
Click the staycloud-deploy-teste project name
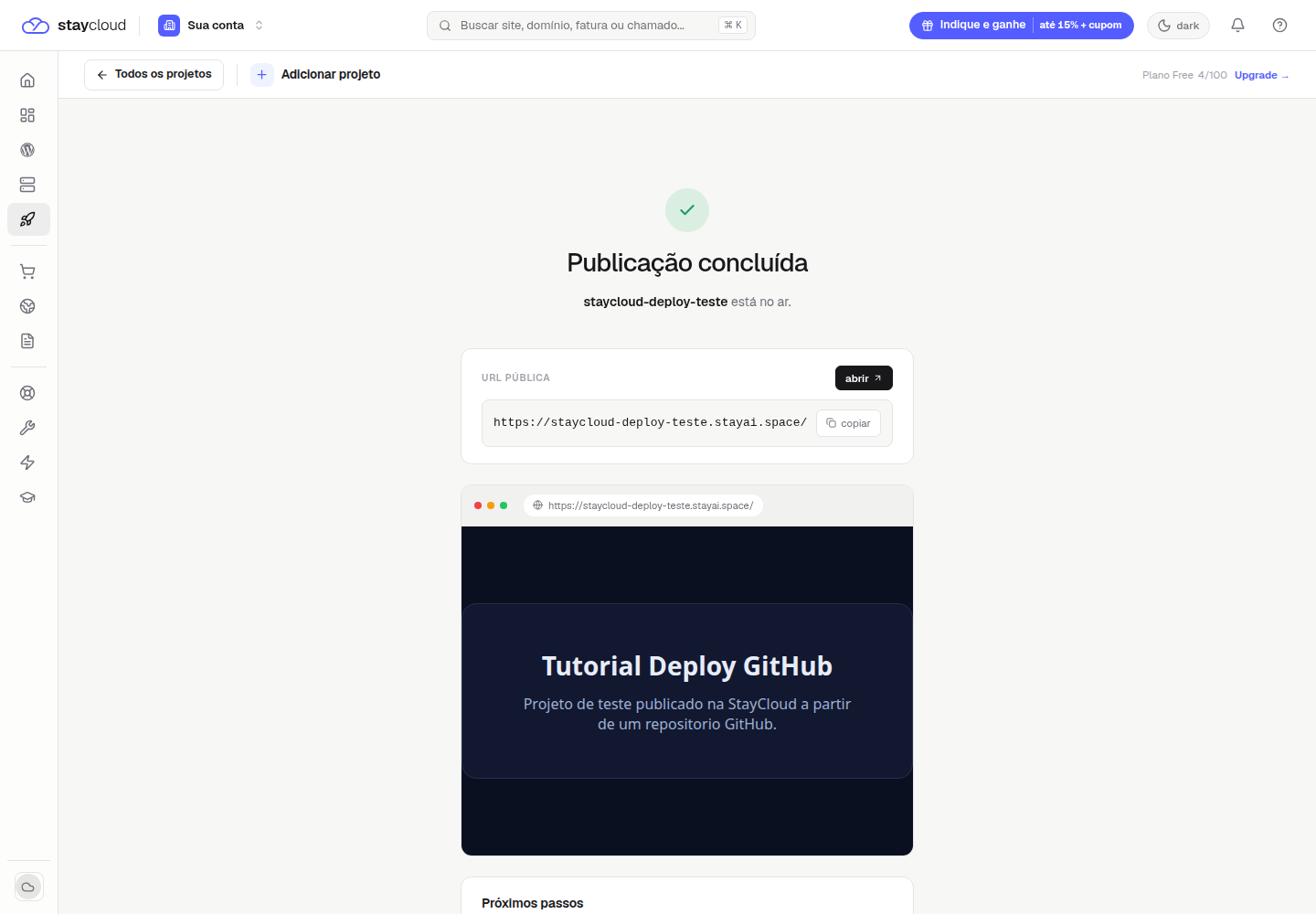[x=655, y=302]
